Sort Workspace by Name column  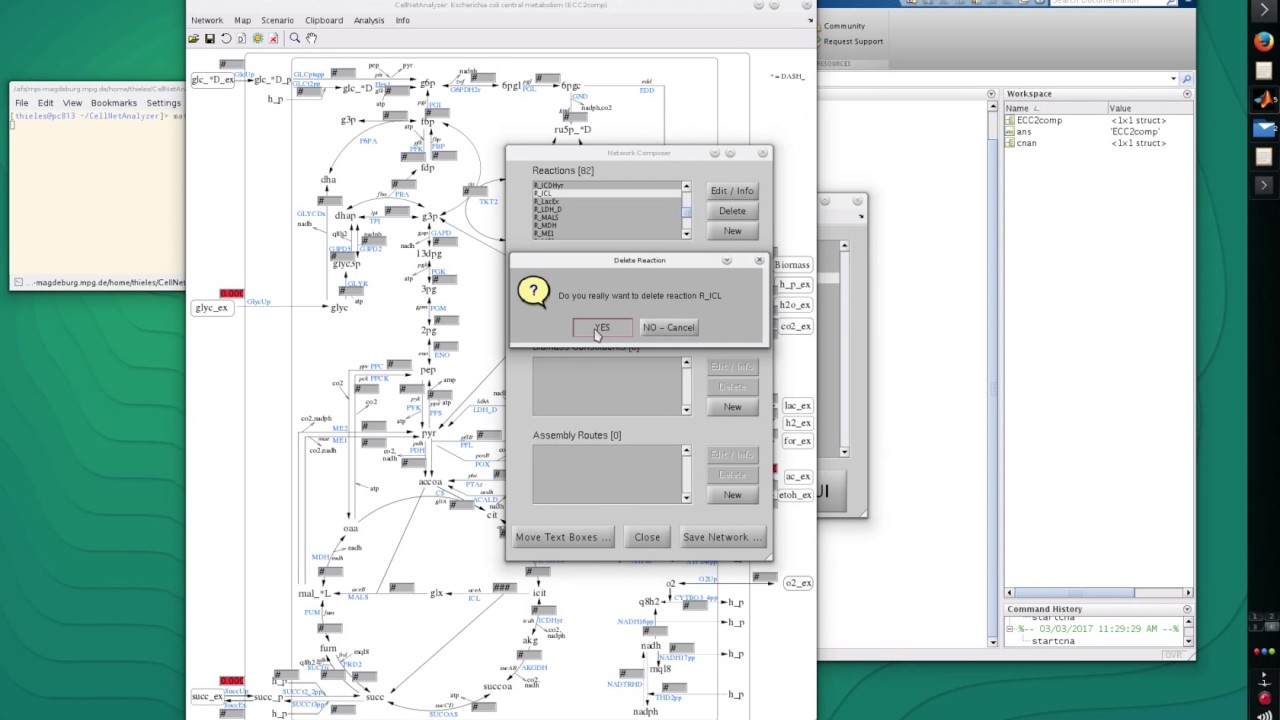coord(1054,108)
